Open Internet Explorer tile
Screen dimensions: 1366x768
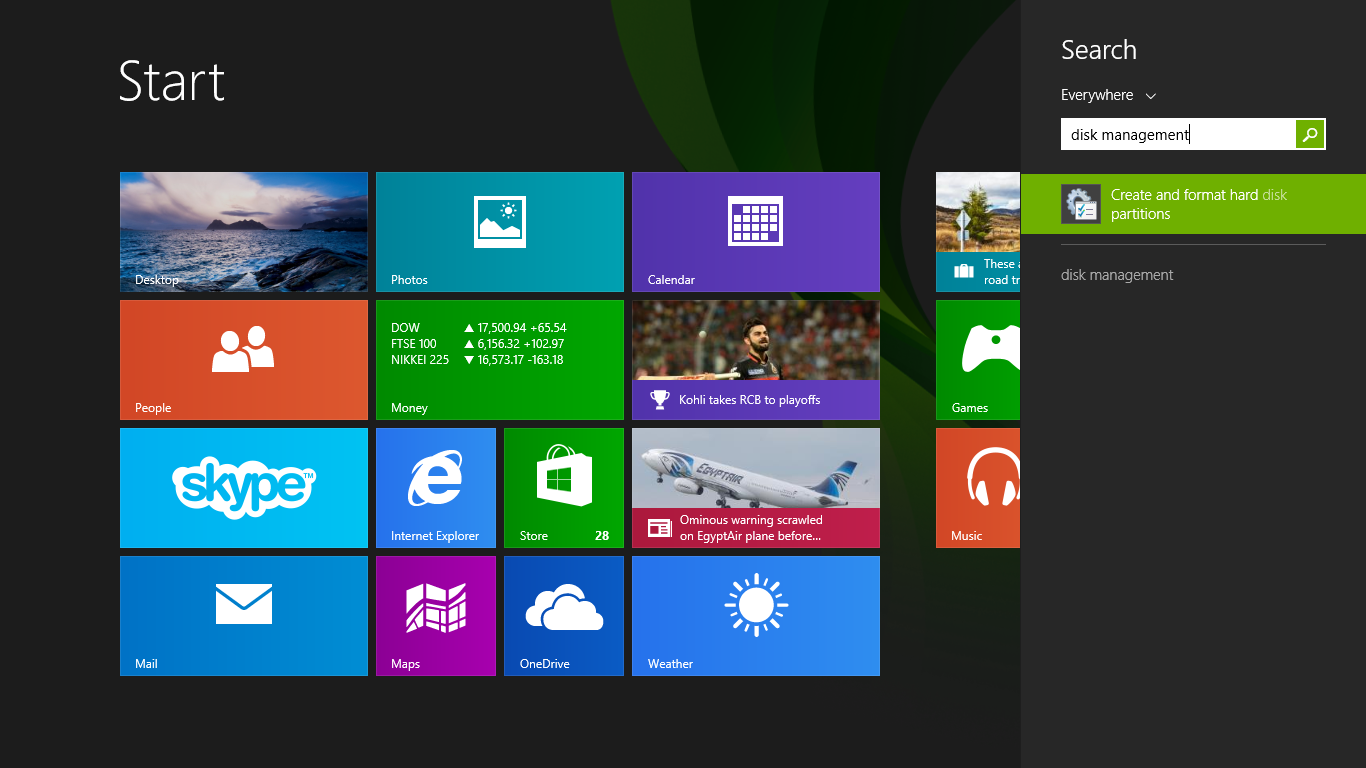436,488
